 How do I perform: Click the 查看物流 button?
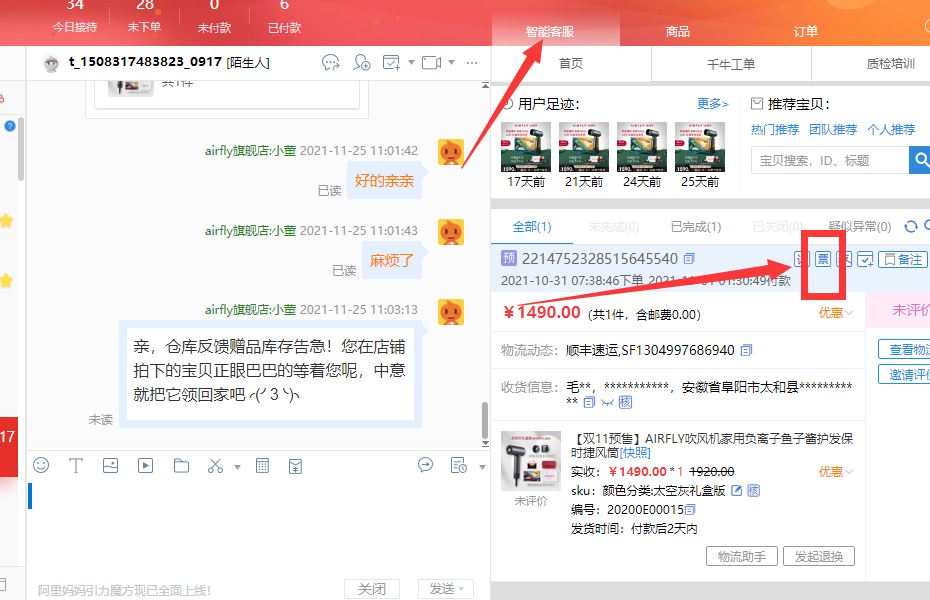click(904, 349)
